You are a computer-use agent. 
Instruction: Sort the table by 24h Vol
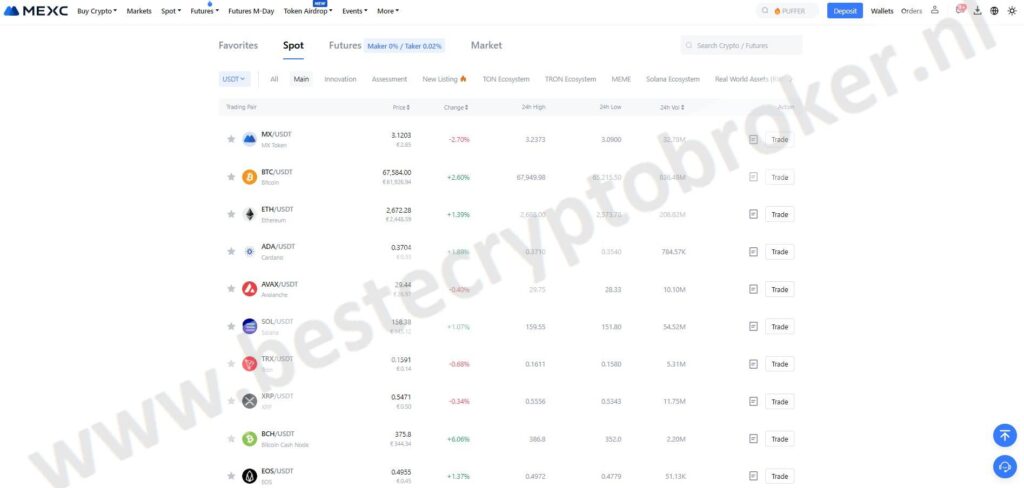(672, 107)
